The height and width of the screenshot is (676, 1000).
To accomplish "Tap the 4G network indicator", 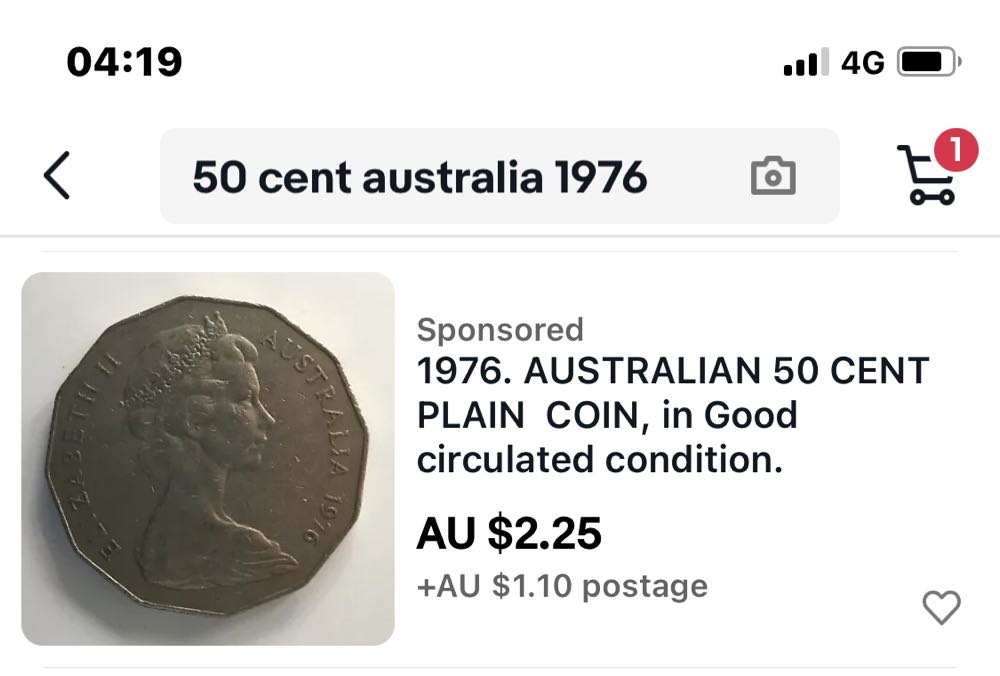I will tap(862, 61).
